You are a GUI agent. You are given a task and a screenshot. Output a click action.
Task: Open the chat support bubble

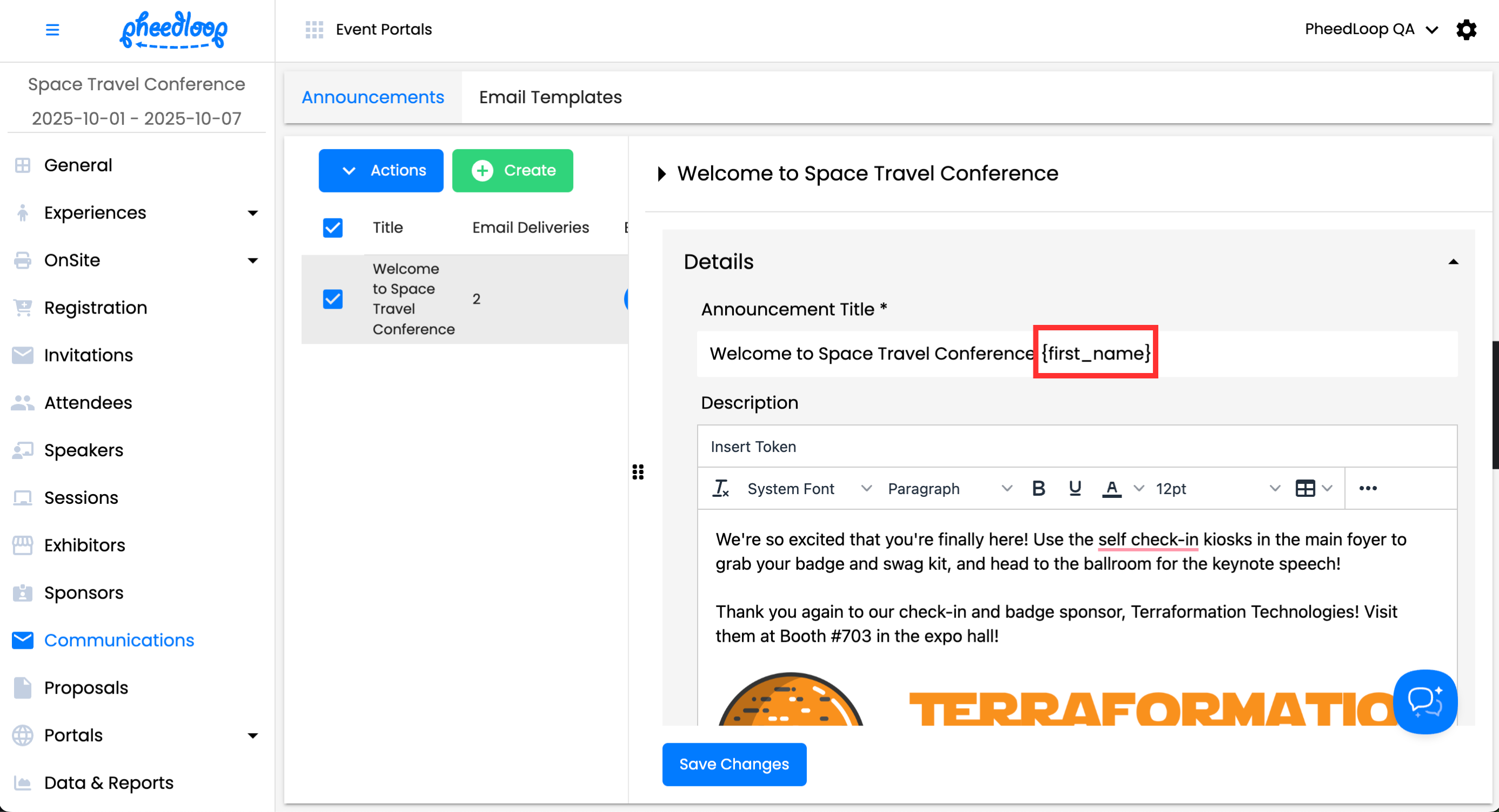pos(1424,702)
